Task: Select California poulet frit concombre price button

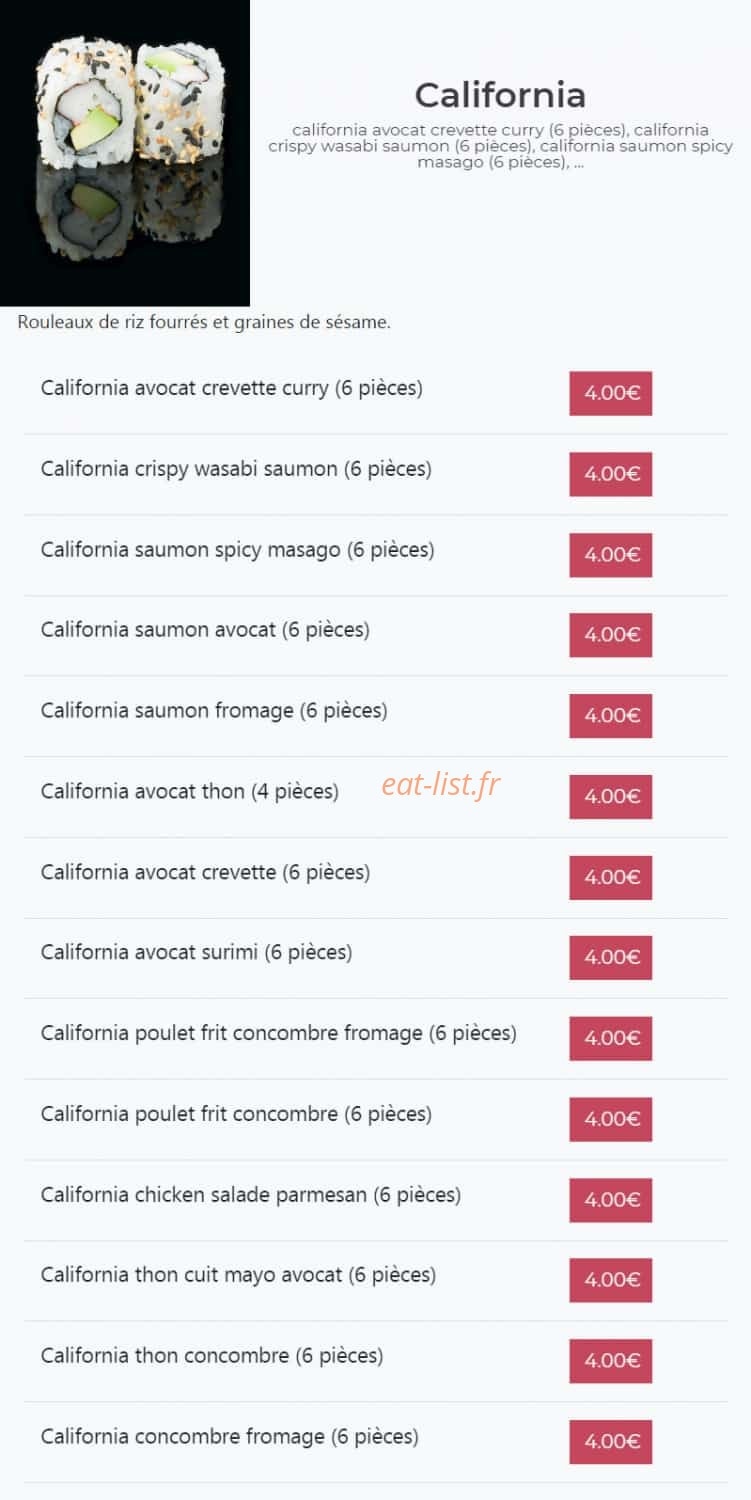Action: (x=611, y=1119)
